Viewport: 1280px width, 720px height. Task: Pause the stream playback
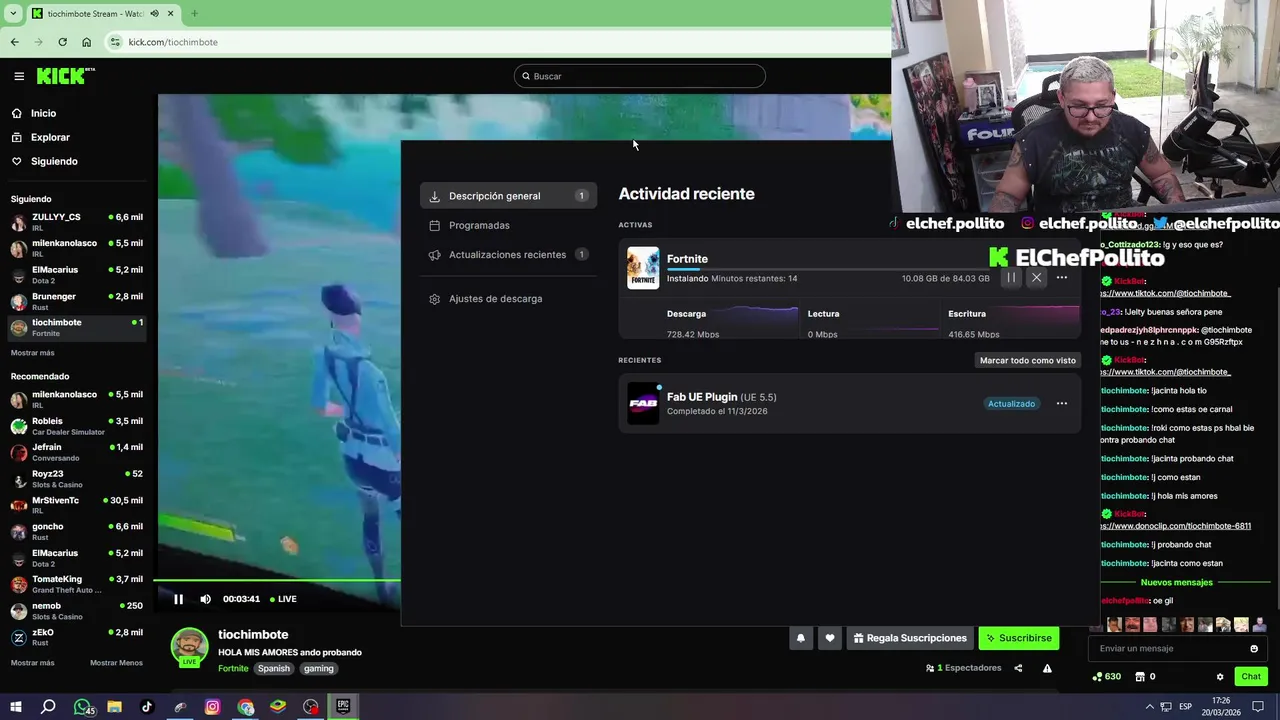[178, 599]
